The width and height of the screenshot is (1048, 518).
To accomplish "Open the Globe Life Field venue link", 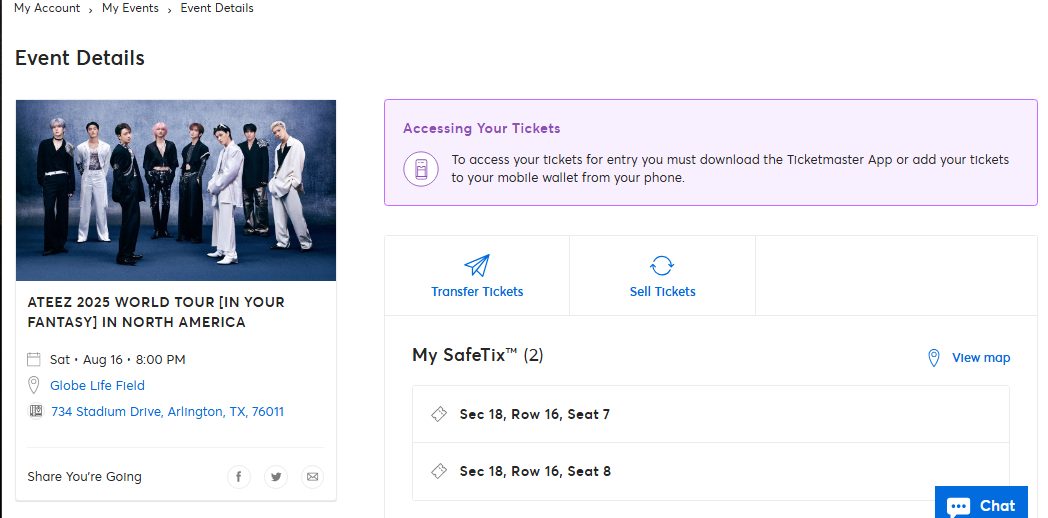I will (x=98, y=386).
